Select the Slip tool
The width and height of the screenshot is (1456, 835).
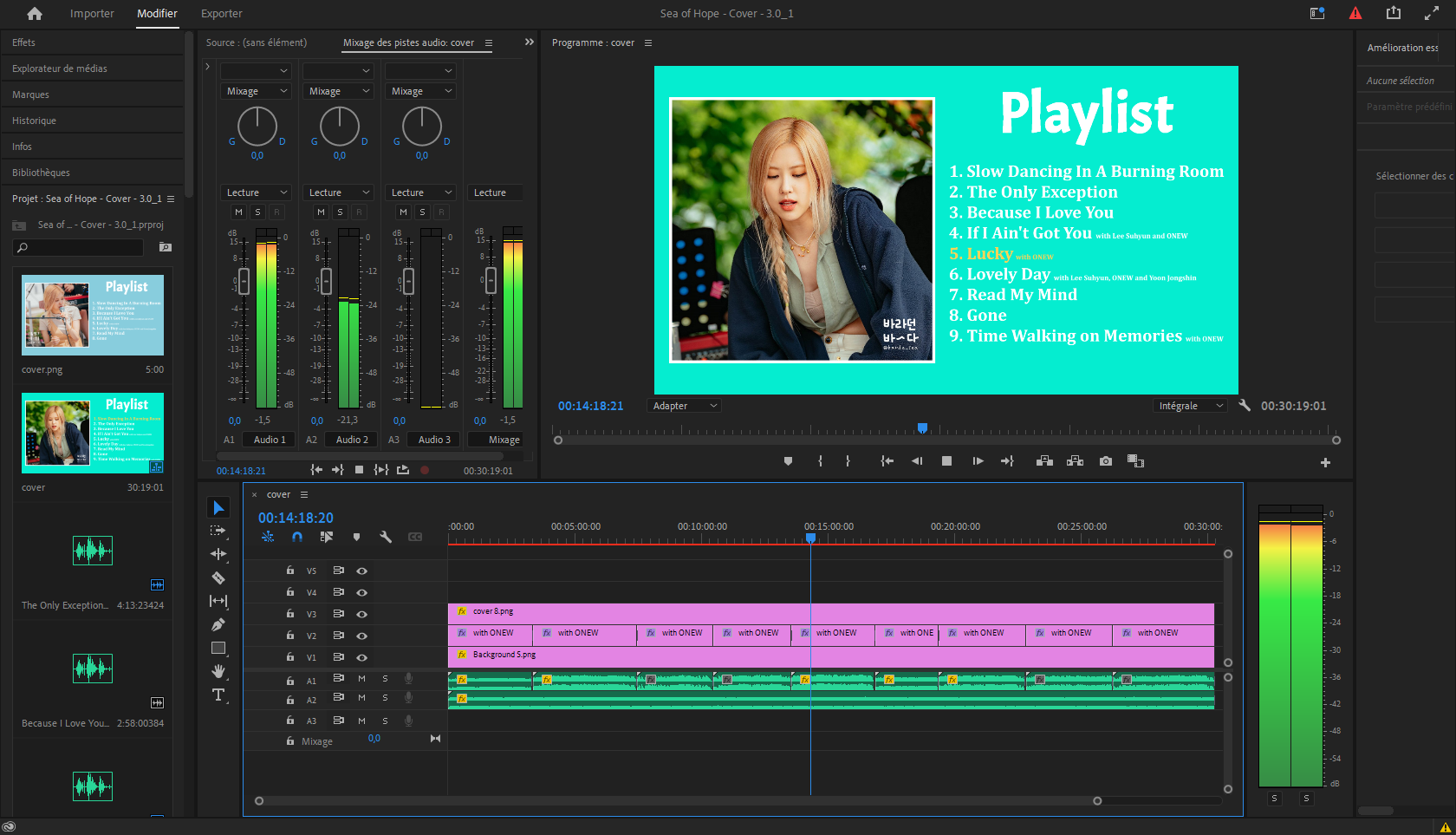click(218, 601)
